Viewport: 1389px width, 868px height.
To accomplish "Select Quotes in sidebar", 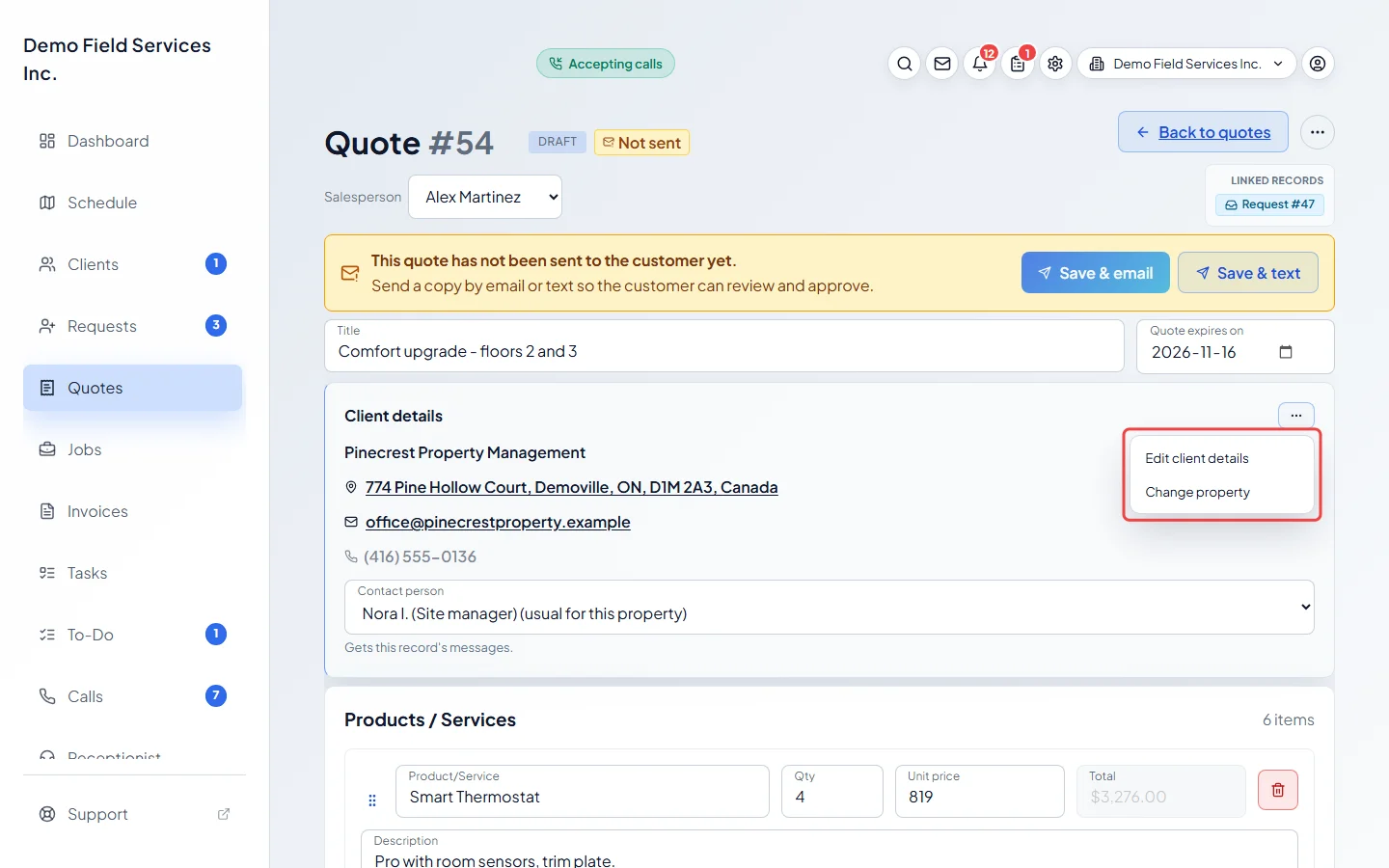I will point(133,388).
